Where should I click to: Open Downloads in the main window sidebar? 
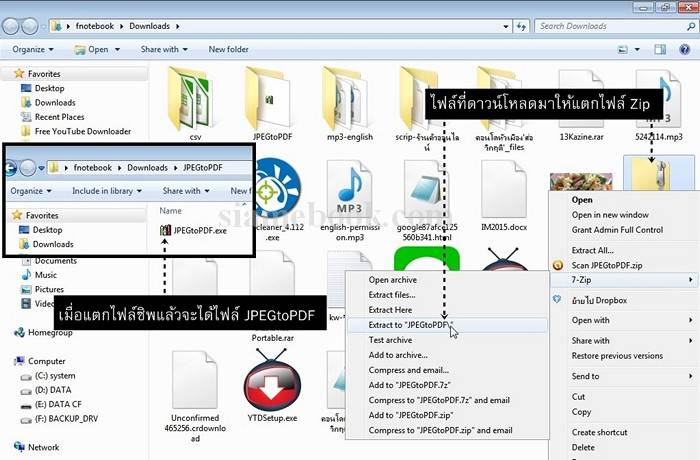pos(48,103)
